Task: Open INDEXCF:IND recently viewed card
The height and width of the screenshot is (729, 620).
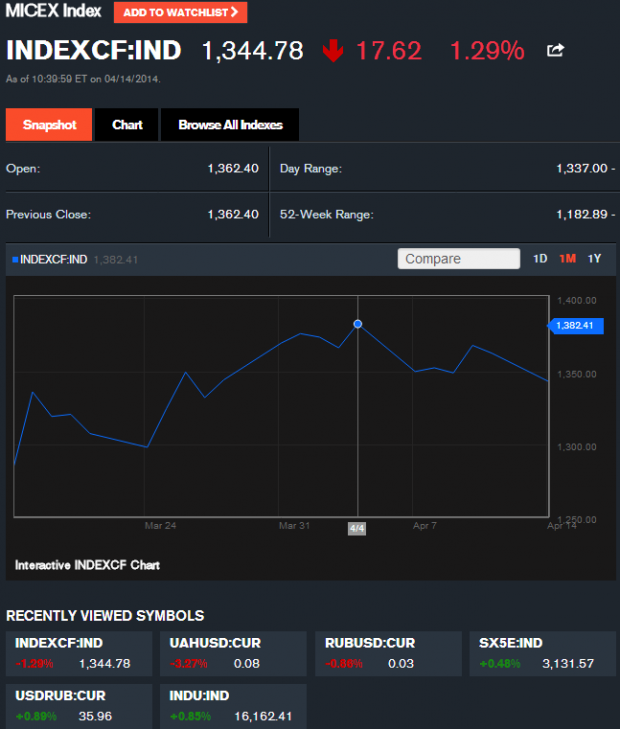Action: click(x=79, y=653)
